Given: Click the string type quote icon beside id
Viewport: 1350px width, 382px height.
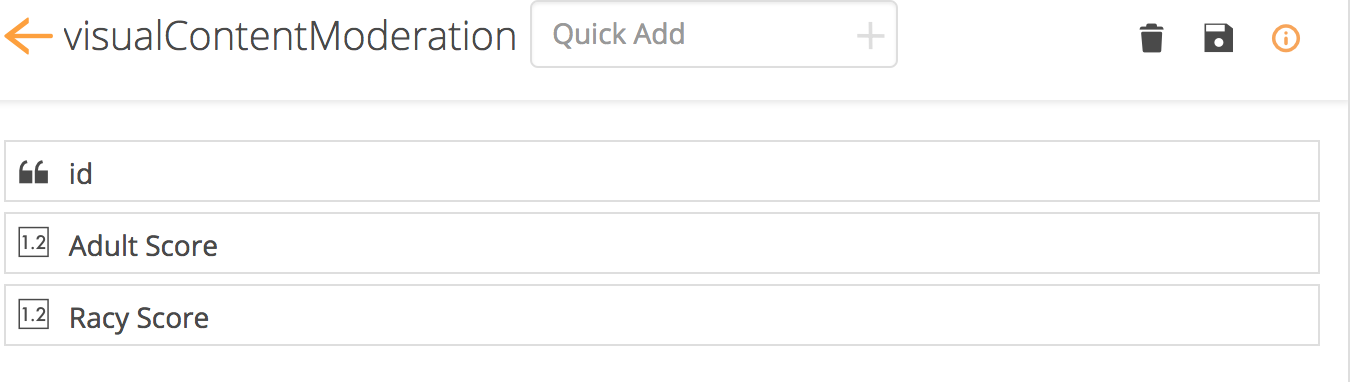Looking at the screenshot, I should pyautogui.click(x=34, y=173).
